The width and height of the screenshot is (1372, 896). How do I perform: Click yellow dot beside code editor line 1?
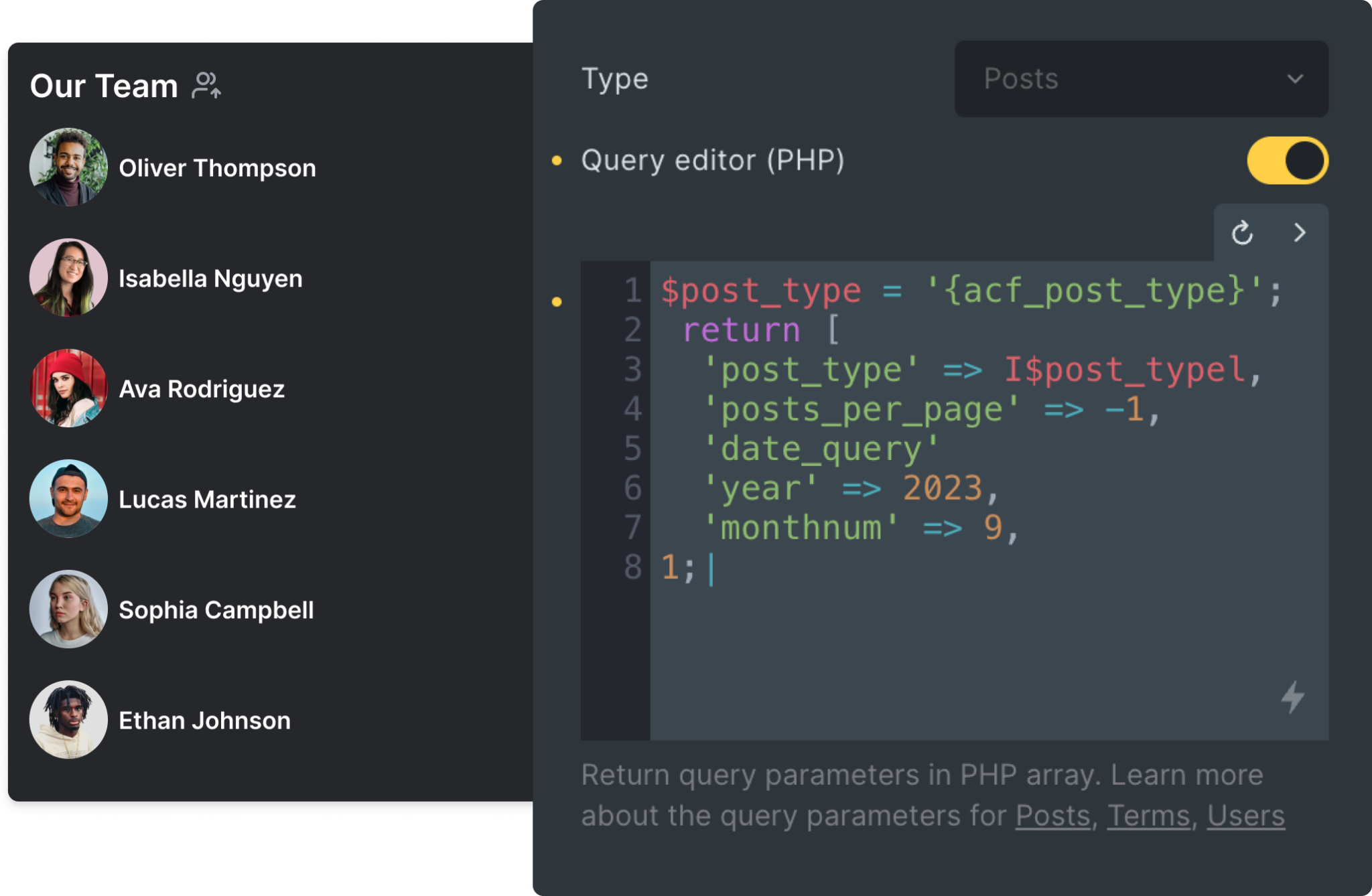coord(557,302)
